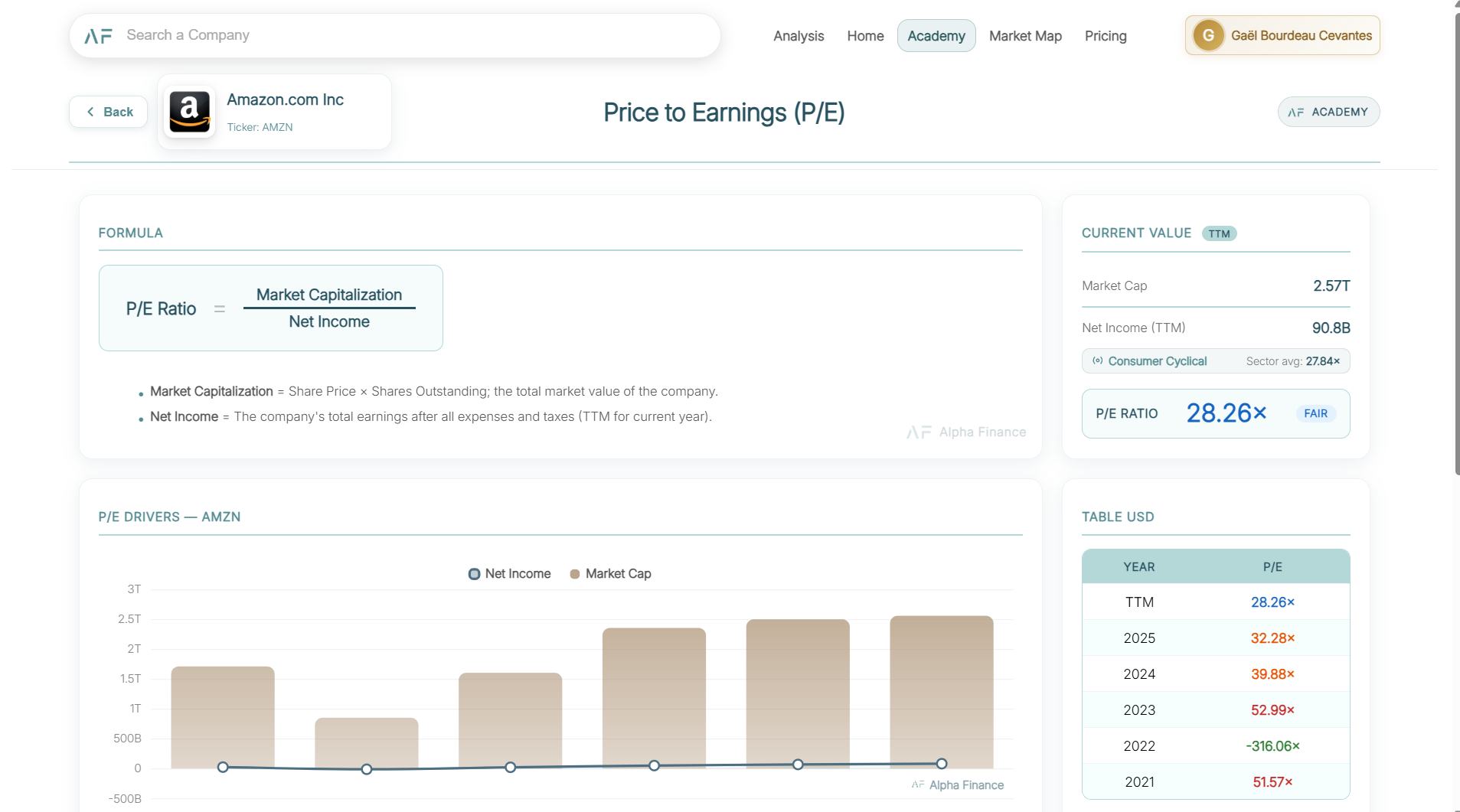The image size is (1460, 812).
Task: Click the FAIR rating badge
Action: pyautogui.click(x=1315, y=413)
